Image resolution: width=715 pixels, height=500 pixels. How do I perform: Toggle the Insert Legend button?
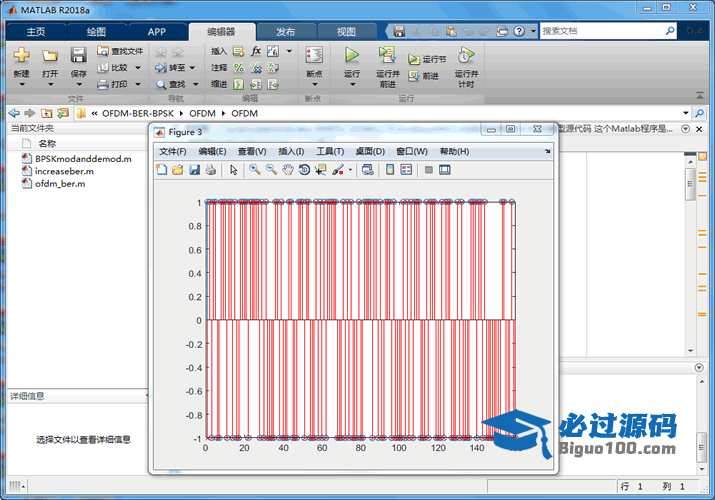click(406, 170)
